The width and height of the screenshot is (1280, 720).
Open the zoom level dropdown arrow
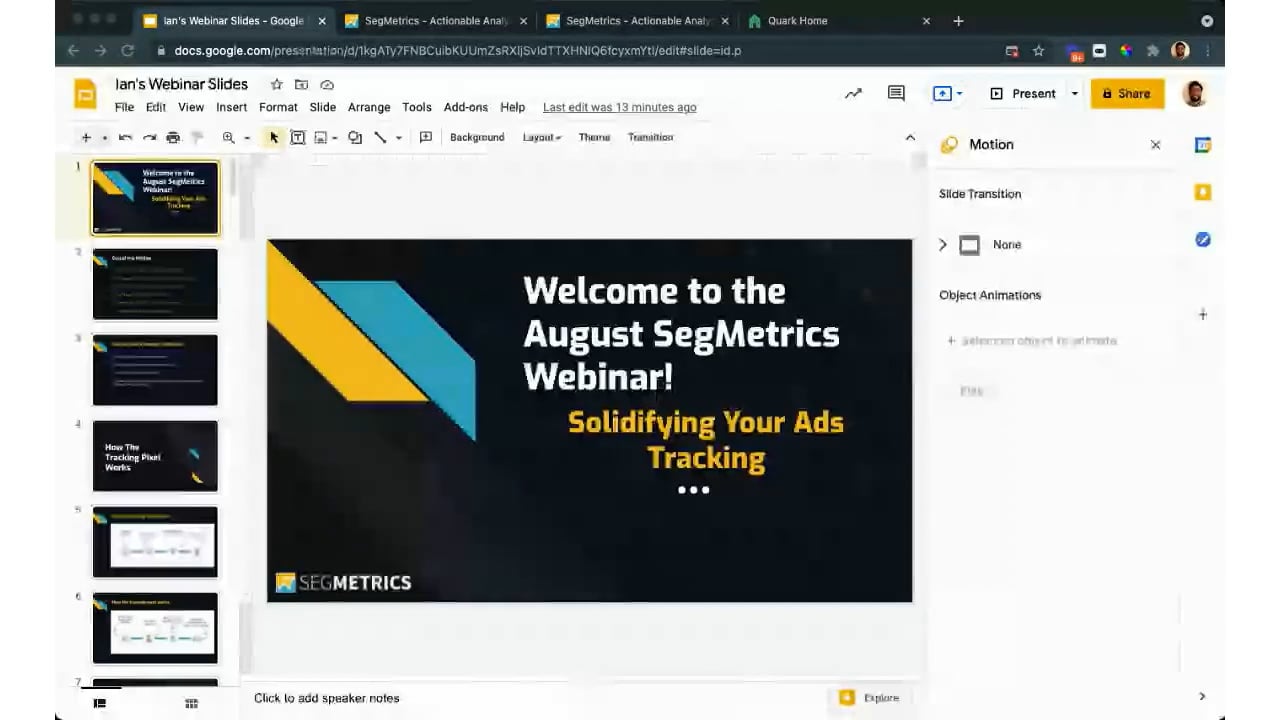click(x=246, y=138)
